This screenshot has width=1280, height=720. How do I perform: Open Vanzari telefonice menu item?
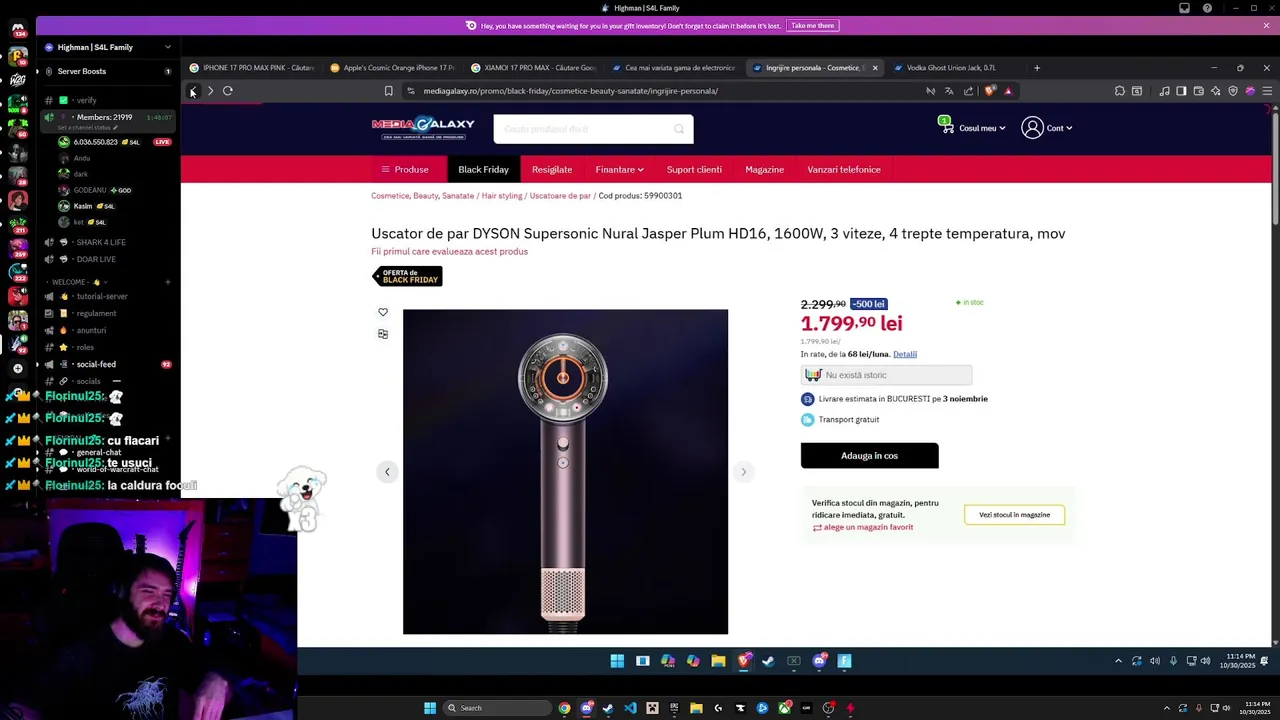tap(844, 170)
